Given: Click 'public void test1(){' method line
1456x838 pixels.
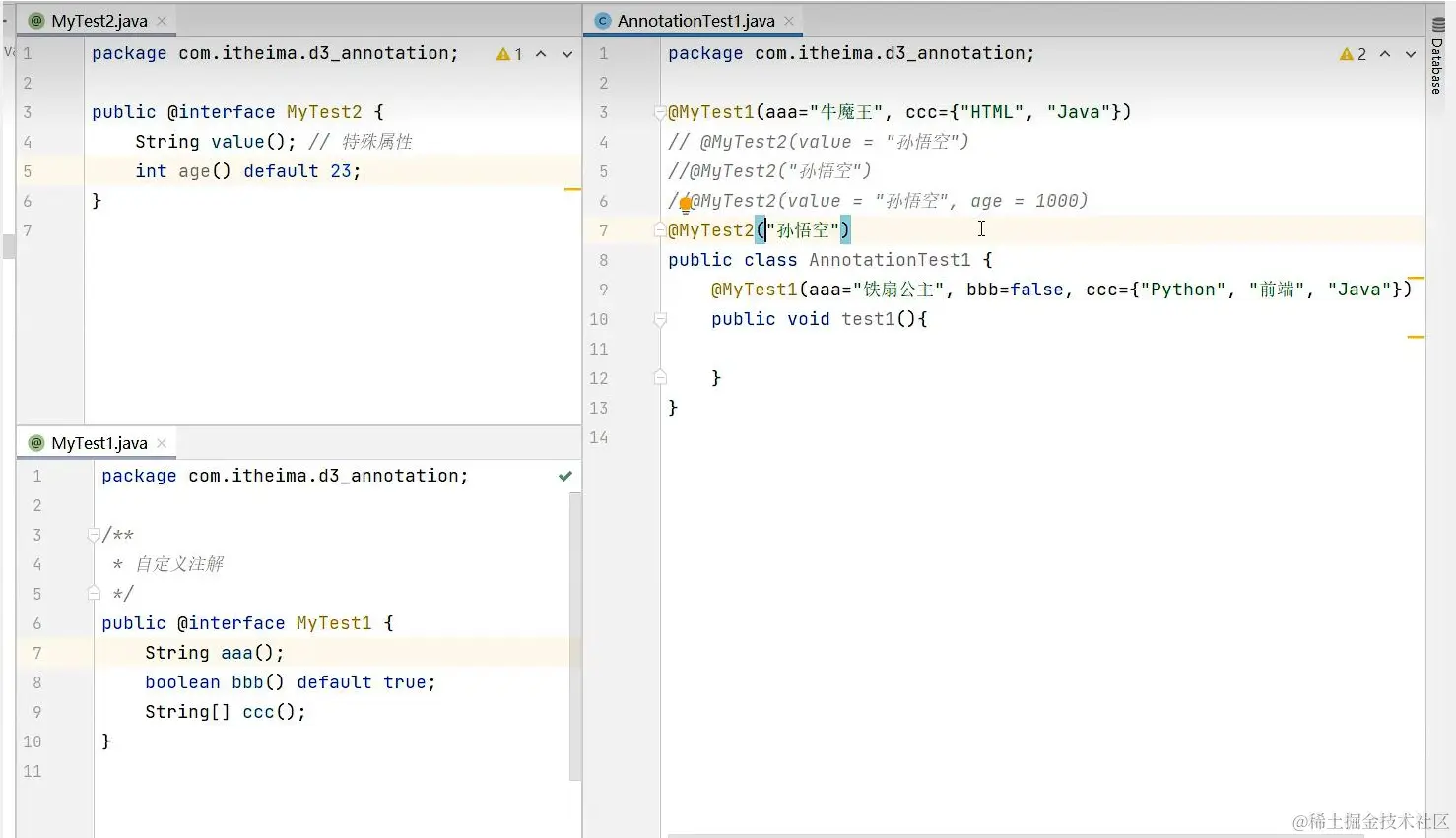Looking at the screenshot, I should [820, 319].
